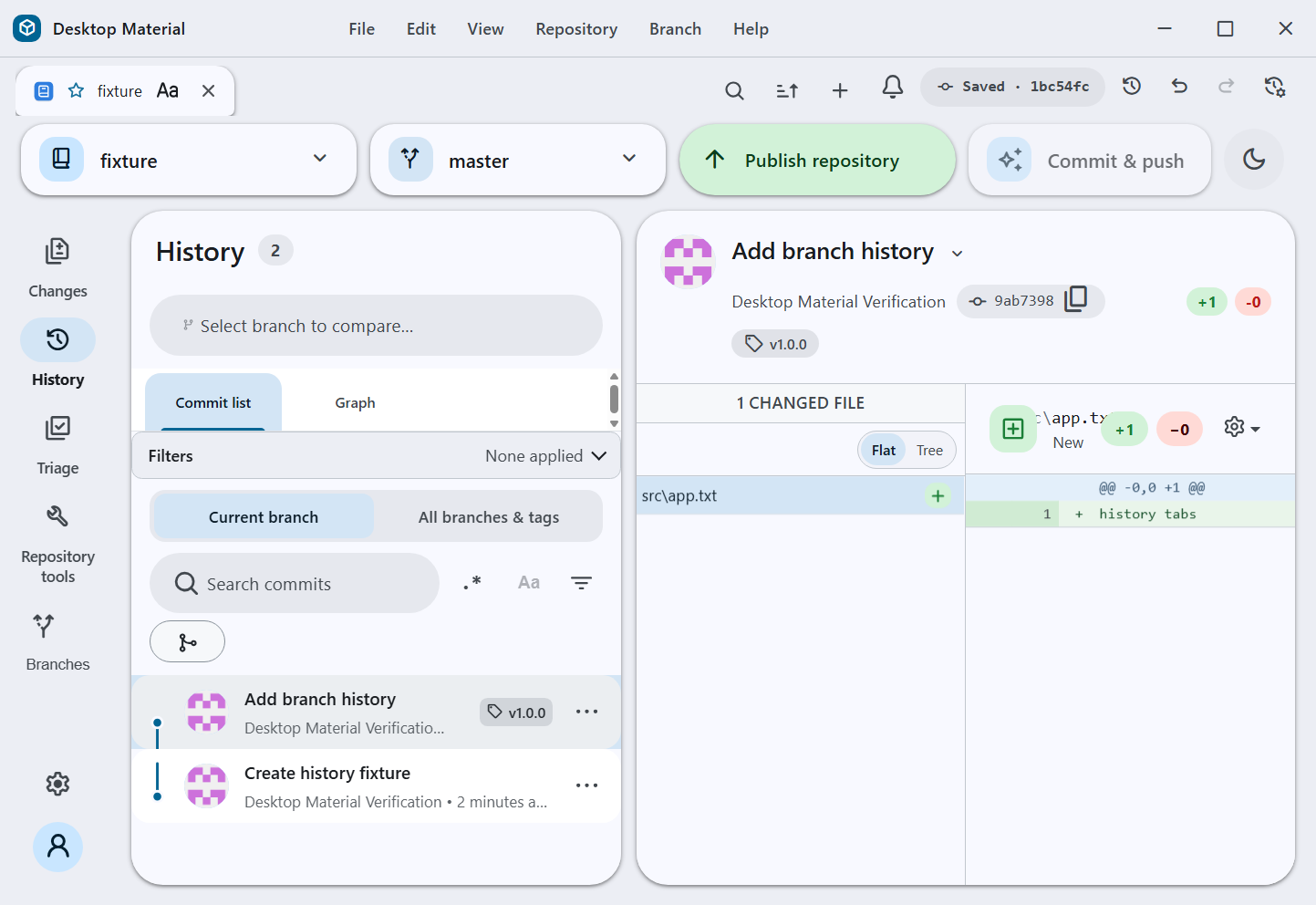Click the star icon on fixture tab

[x=77, y=90]
